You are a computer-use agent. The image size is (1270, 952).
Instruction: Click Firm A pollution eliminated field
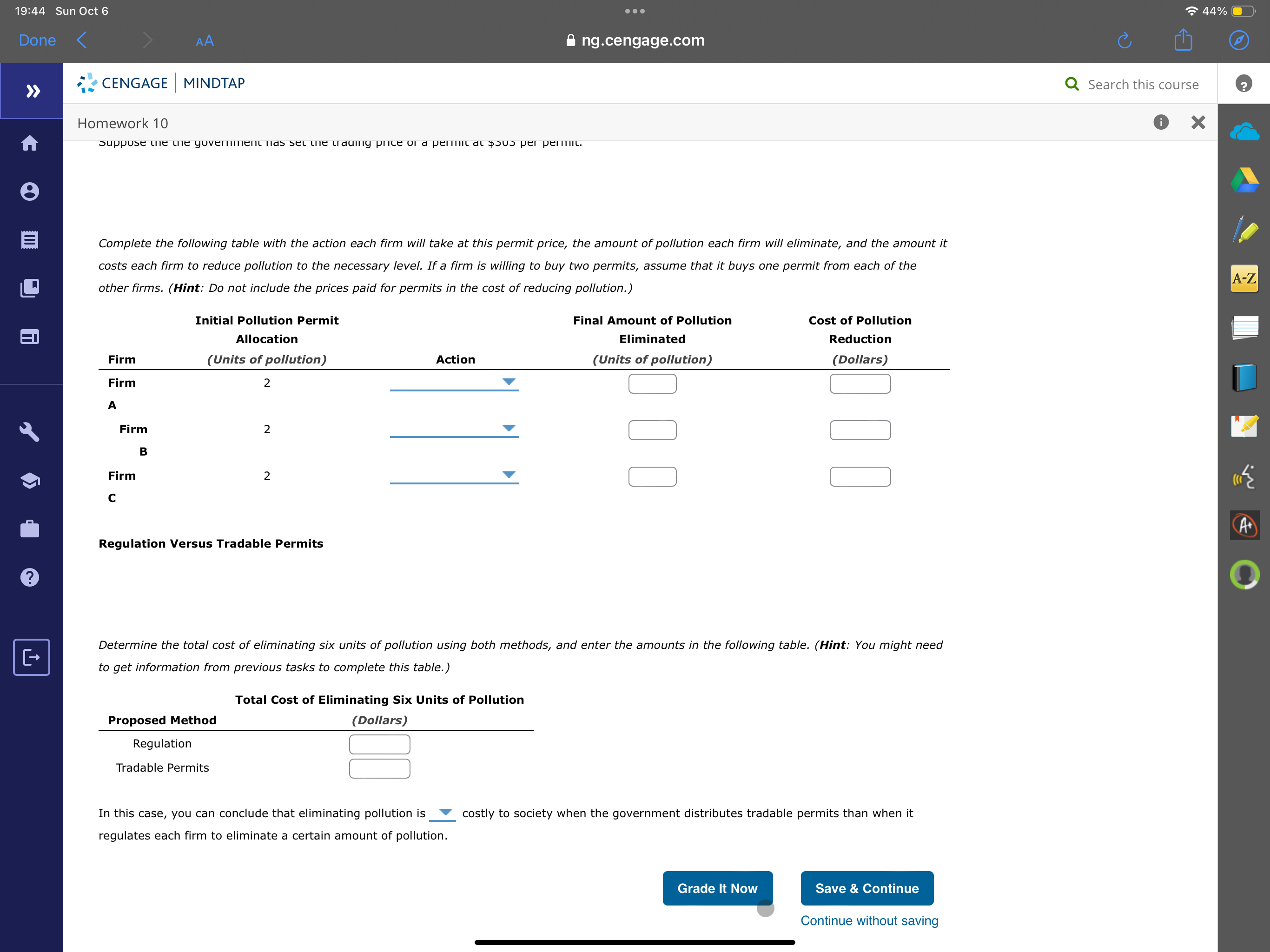coord(652,383)
